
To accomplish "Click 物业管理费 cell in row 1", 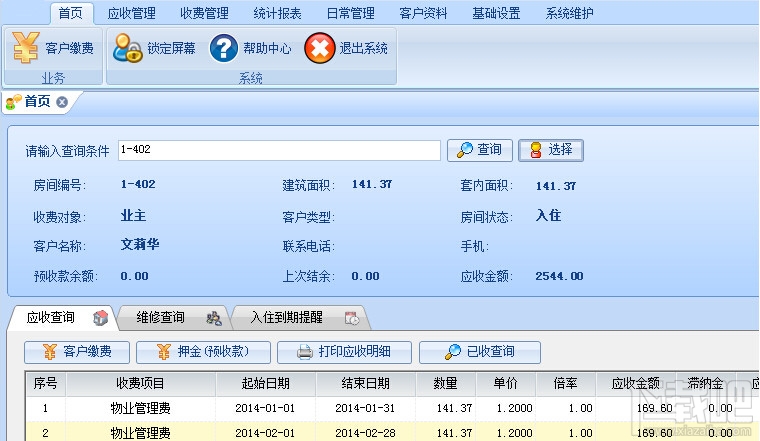I will pos(141,409).
